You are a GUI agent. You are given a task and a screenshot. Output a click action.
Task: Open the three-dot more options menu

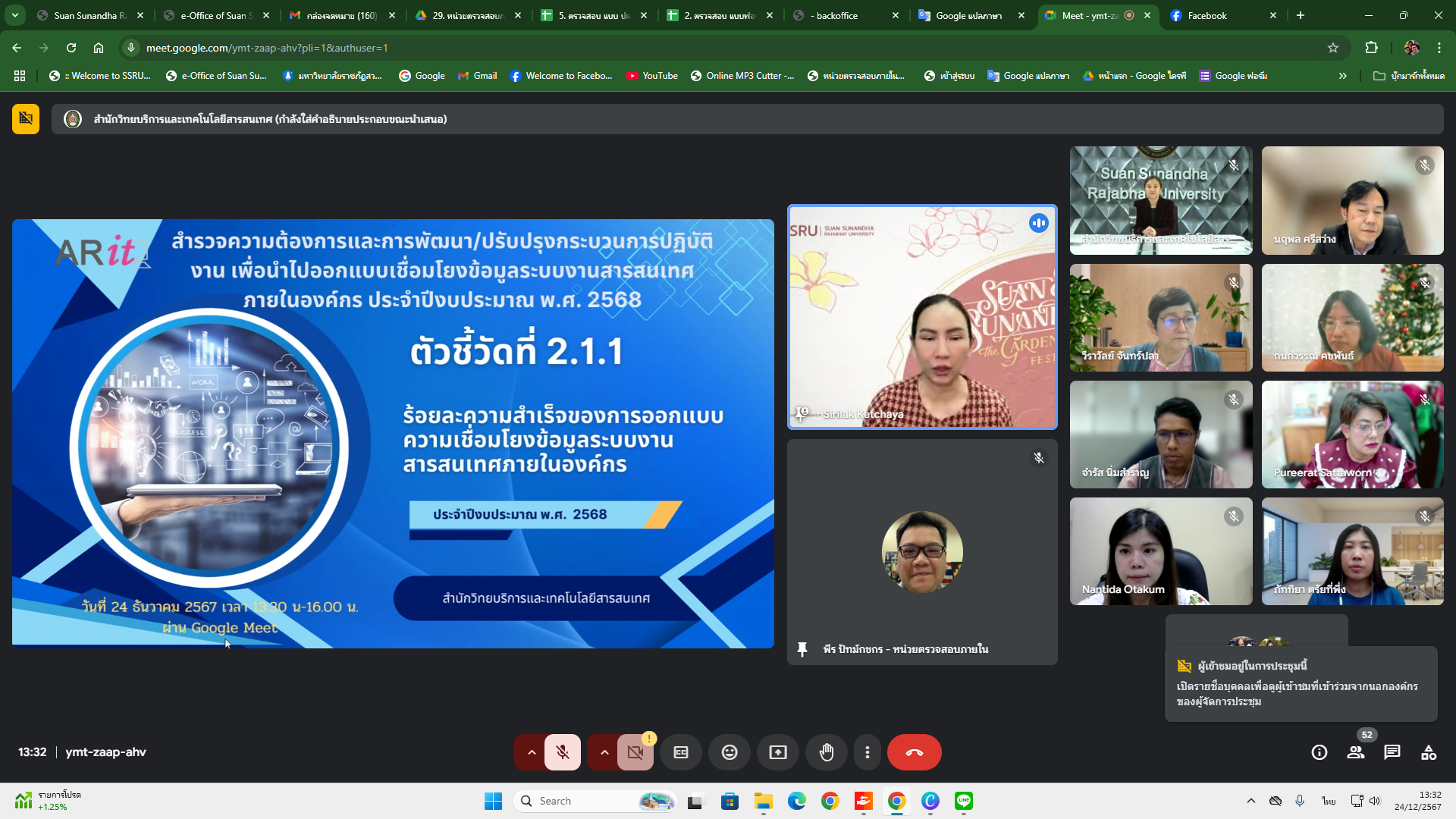coord(867,752)
